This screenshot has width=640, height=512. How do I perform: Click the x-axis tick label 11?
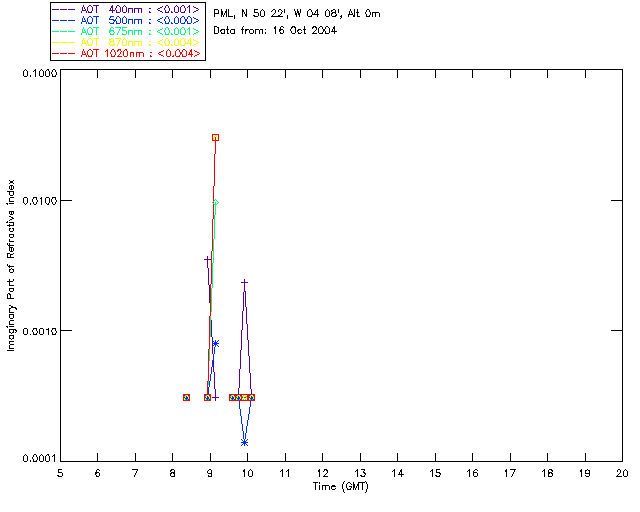coord(285,473)
